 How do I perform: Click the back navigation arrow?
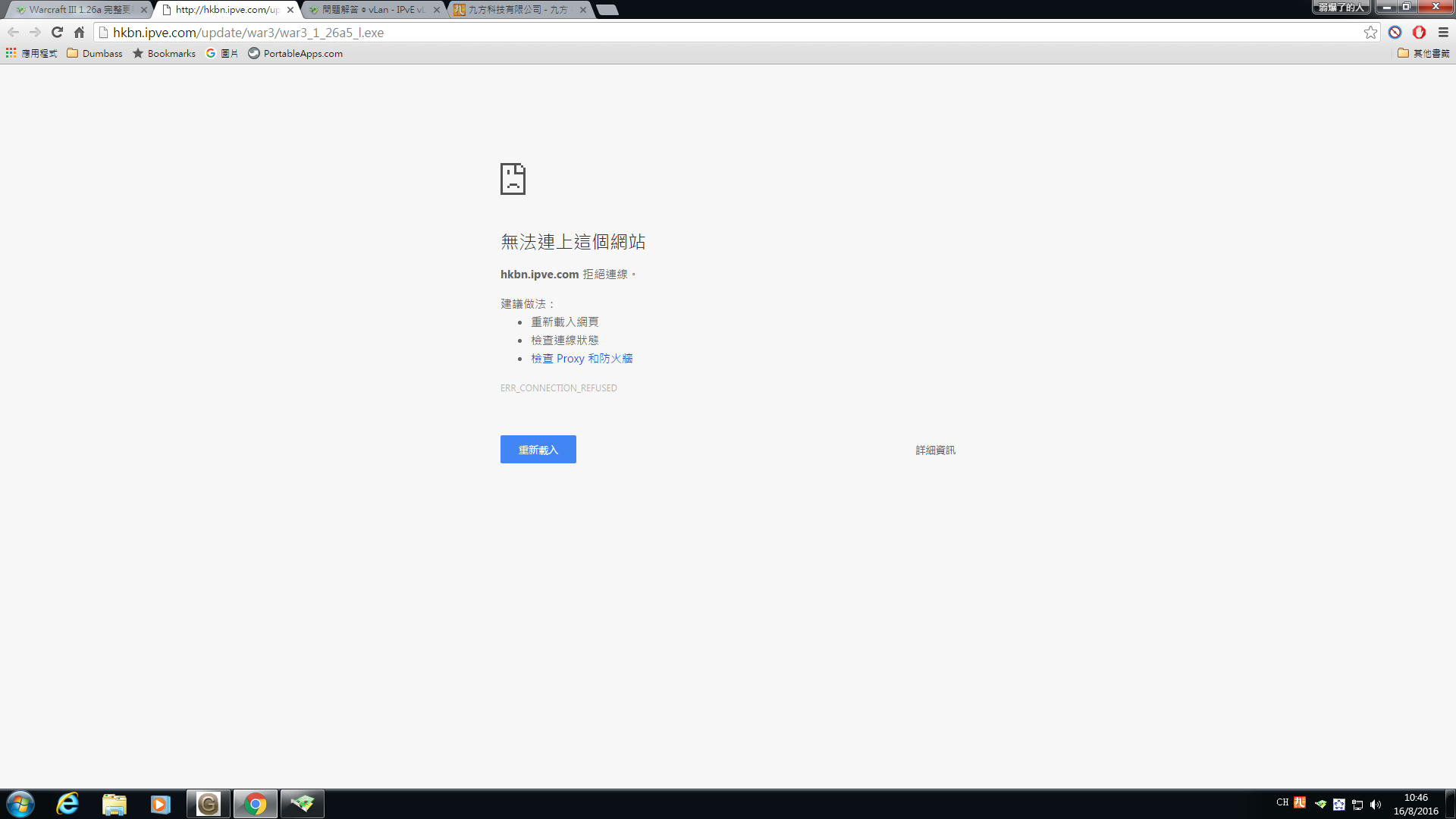(x=13, y=33)
